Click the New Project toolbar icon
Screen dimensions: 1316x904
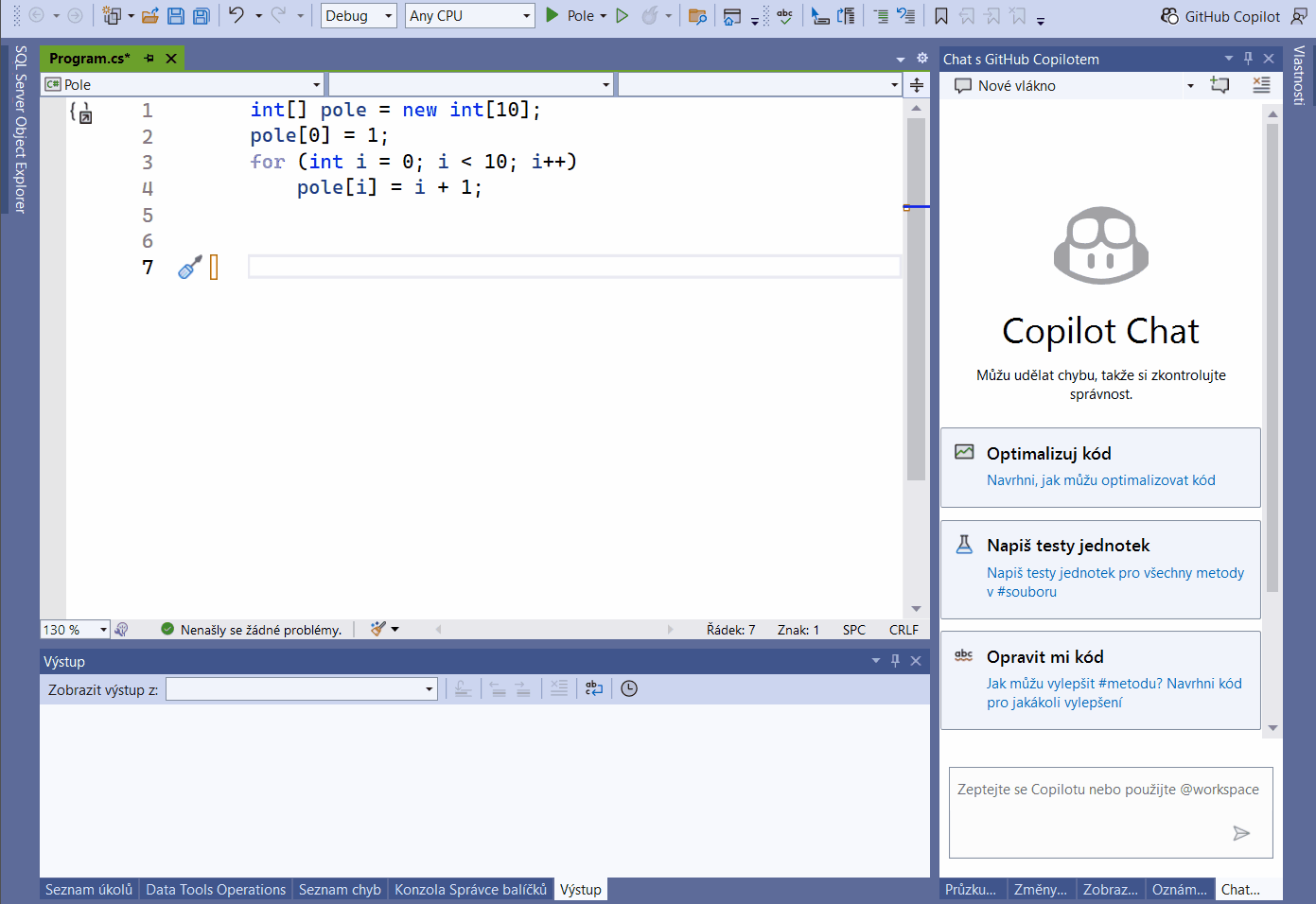pyautogui.click(x=112, y=16)
